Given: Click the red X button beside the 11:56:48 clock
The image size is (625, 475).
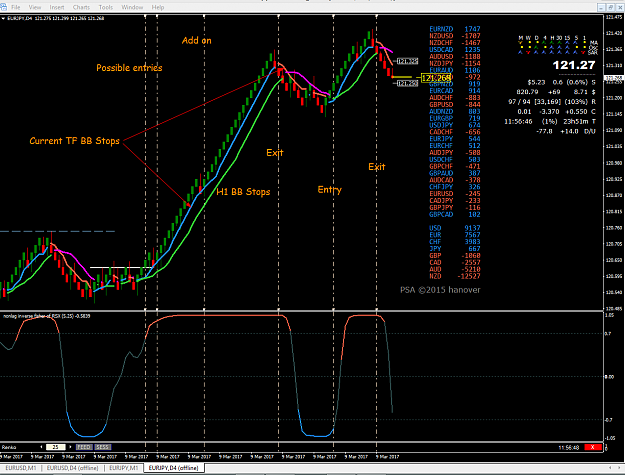Looking at the screenshot, I should tap(592, 447).
